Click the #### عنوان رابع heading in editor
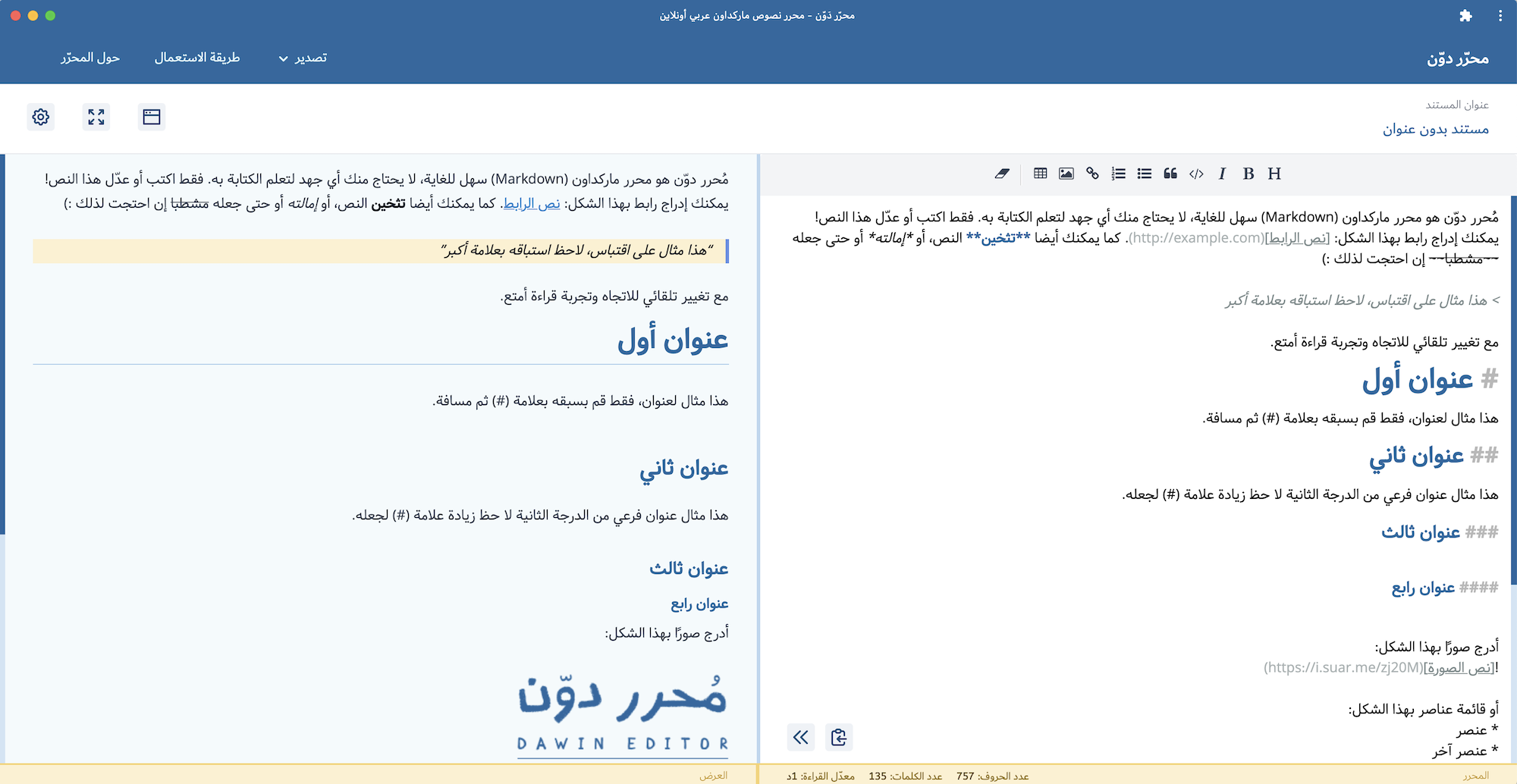The height and width of the screenshot is (784, 1517). click(1445, 588)
